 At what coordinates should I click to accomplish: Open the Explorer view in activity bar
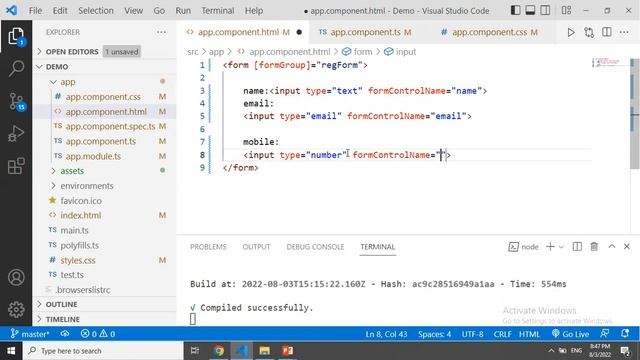[x=16, y=37]
